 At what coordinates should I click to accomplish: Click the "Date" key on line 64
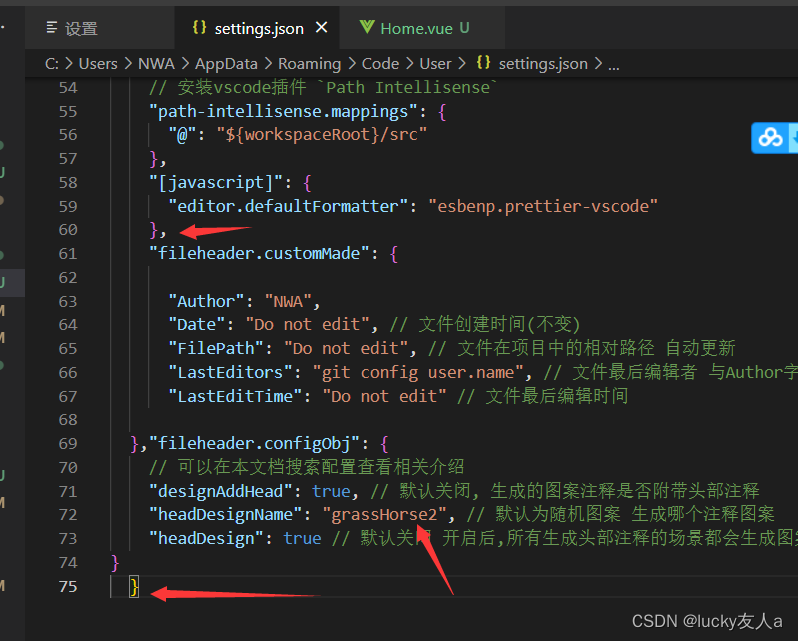pos(197,325)
